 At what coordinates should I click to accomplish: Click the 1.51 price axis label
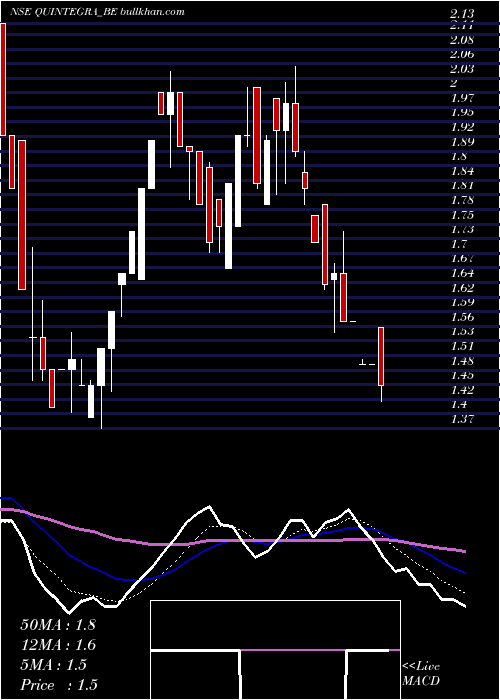click(x=462, y=346)
